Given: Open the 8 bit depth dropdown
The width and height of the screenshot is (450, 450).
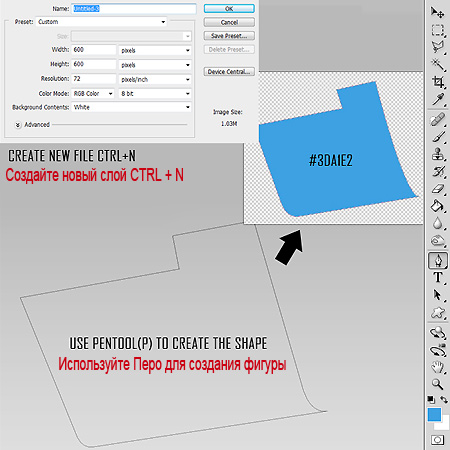Looking at the screenshot, I should [x=155, y=94].
